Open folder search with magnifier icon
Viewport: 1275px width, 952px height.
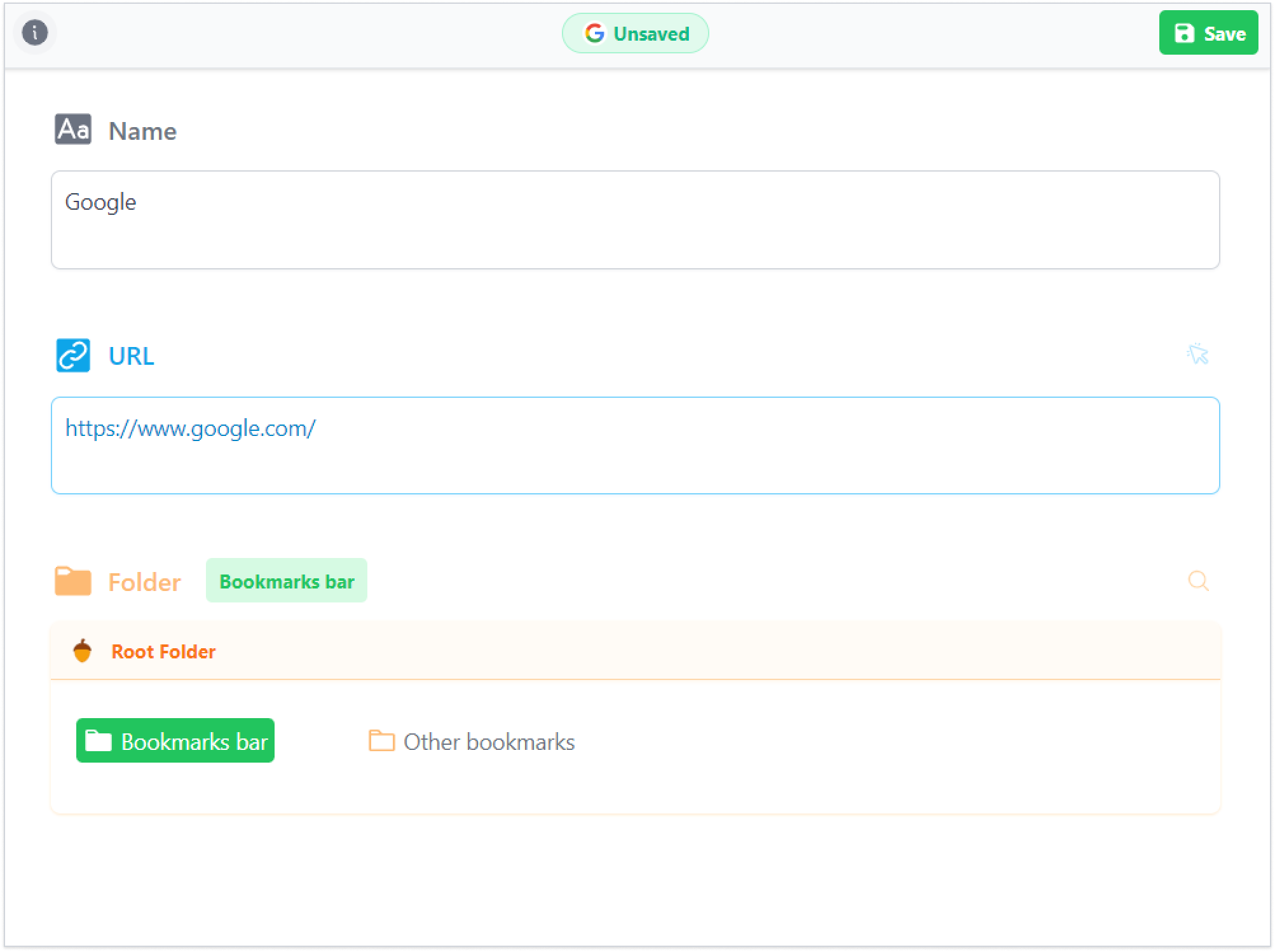coord(1198,580)
